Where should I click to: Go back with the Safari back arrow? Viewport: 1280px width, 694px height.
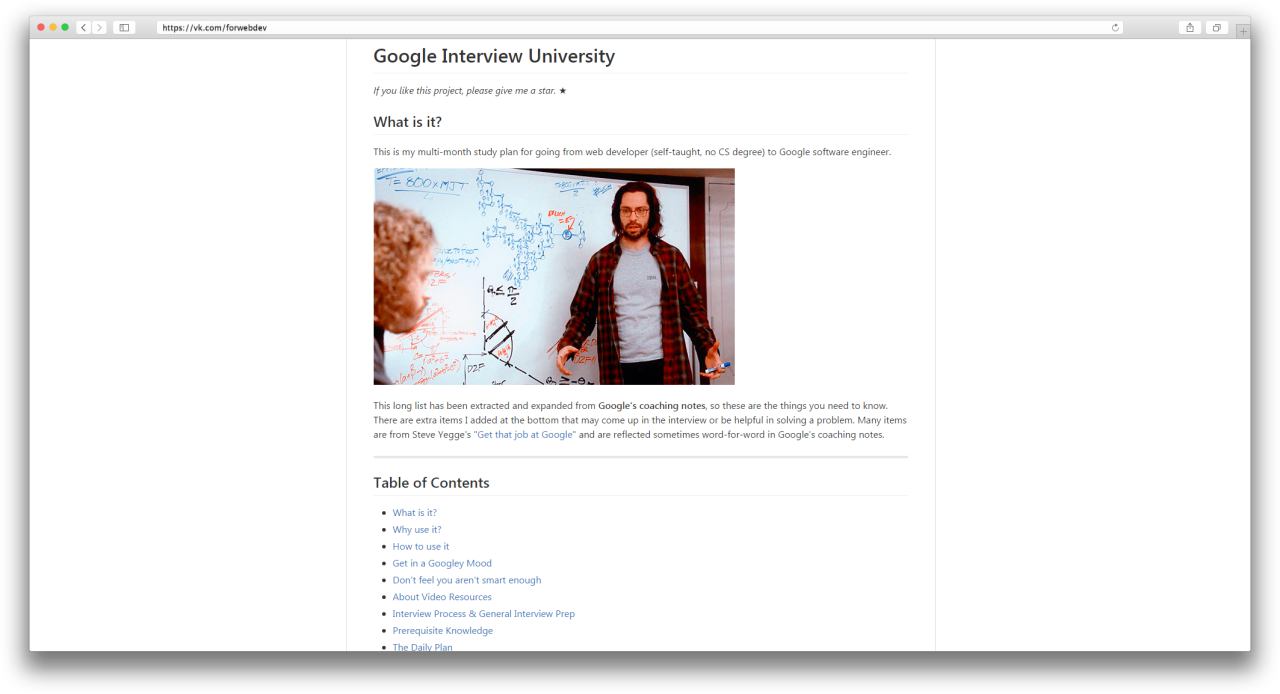[x=83, y=27]
